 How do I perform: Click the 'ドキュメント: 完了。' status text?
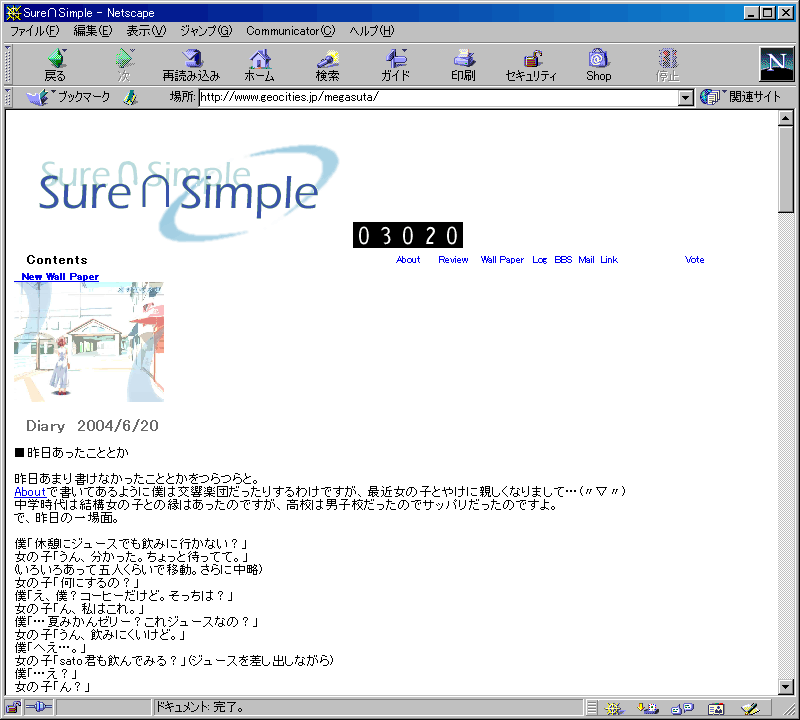click(199, 708)
